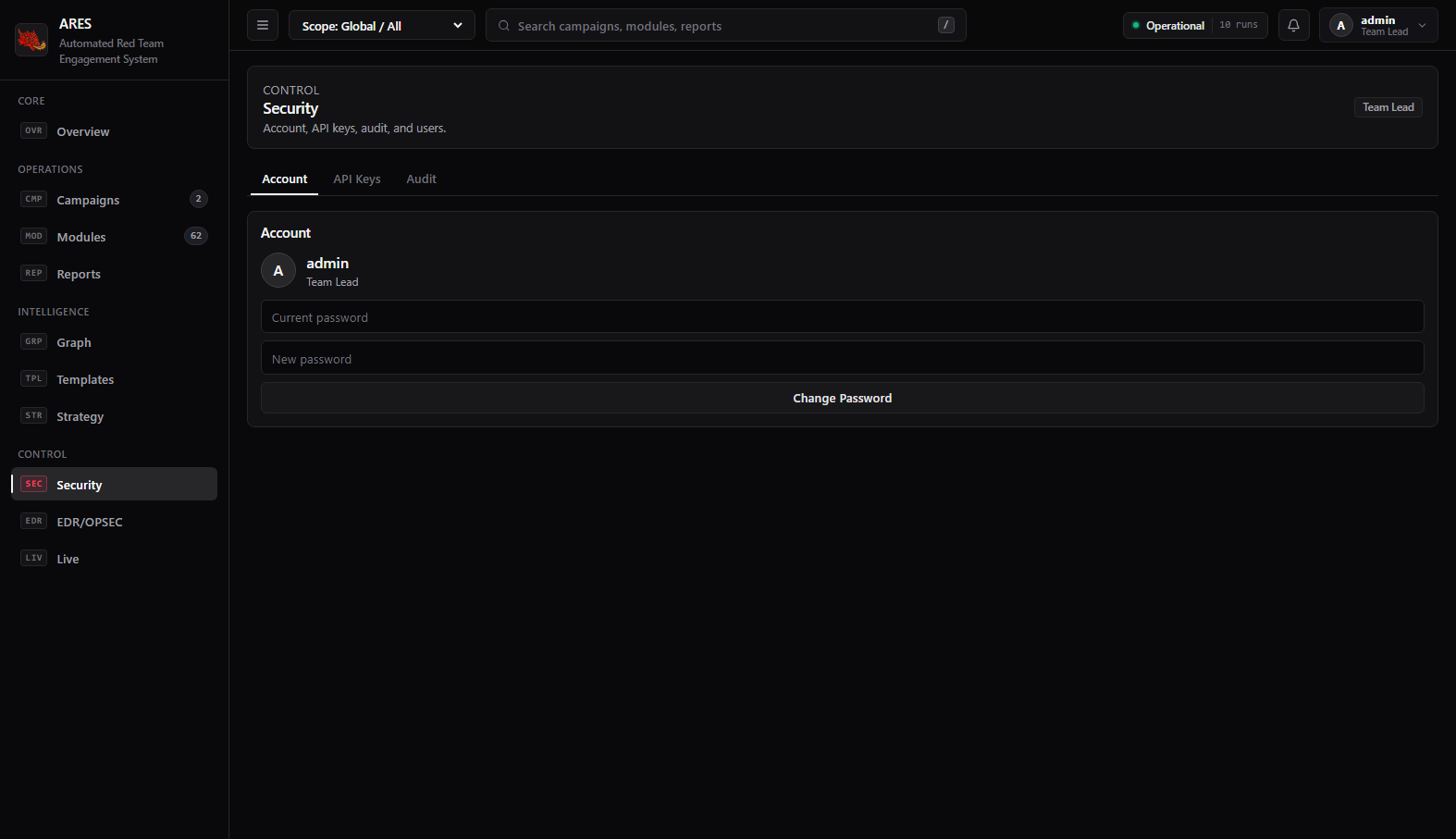The width and height of the screenshot is (1456, 839).
Task: Open Overview in the sidebar
Action: coord(114,131)
